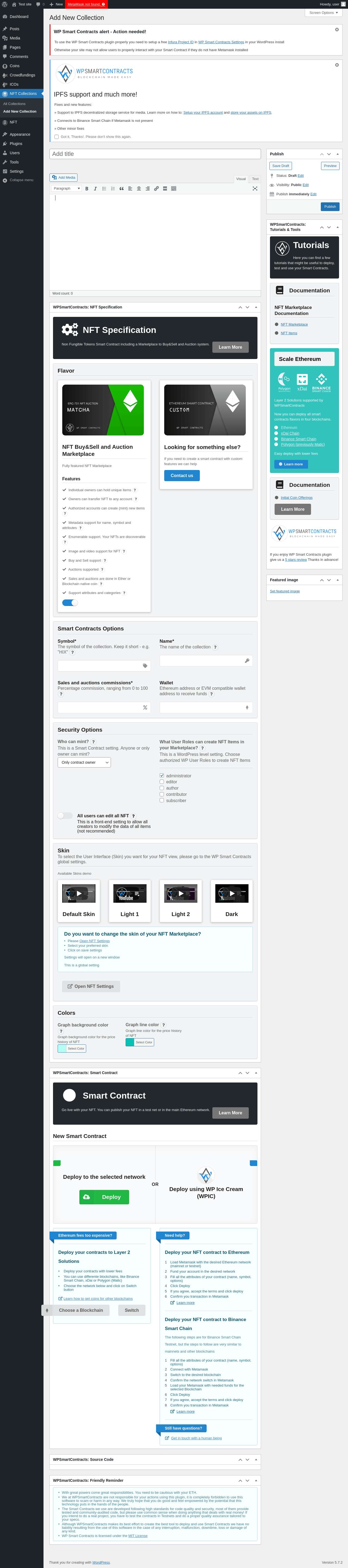Insert a blockquote

coord(122,189)
